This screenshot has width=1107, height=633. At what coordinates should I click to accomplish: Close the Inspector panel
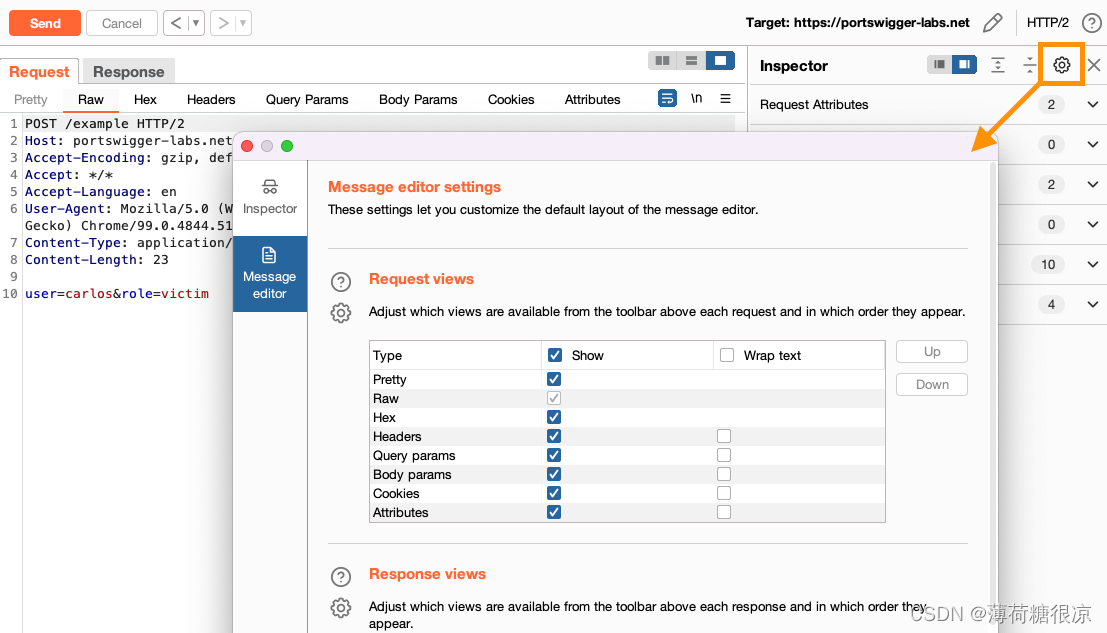tap(1094, 65)
